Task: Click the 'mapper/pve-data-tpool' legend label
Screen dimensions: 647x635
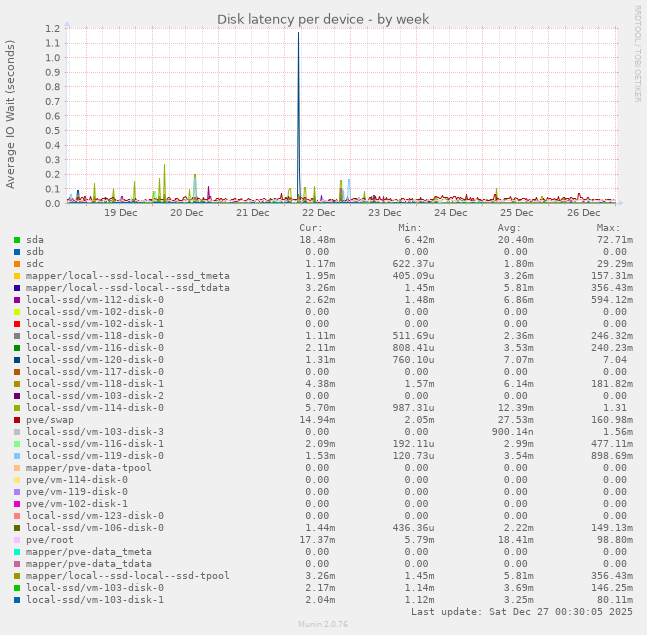Action: point(89,468)
